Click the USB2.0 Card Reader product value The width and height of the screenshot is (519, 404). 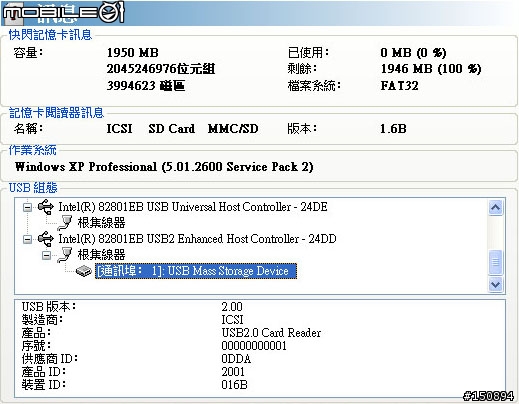click(271, 333)
